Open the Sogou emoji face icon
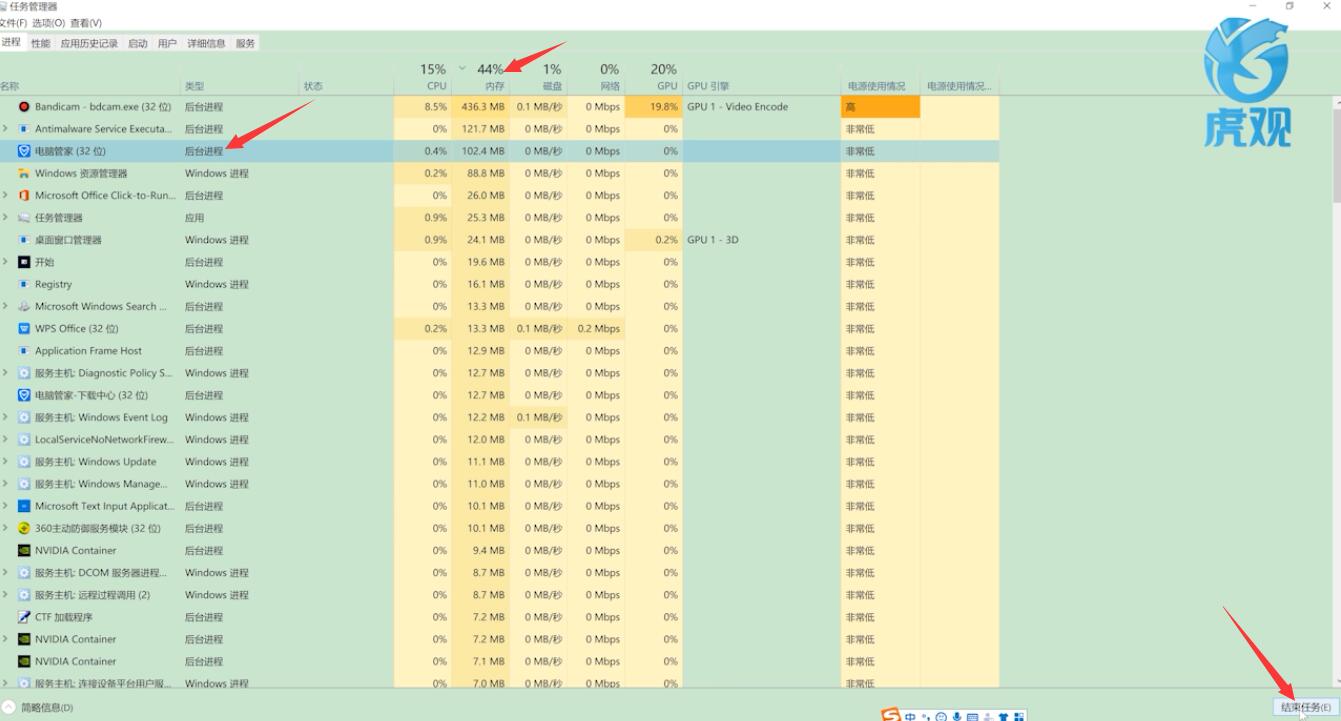The height and width of the screenshot is (721, 1341). pyautogui.click(x=941, y=717)
